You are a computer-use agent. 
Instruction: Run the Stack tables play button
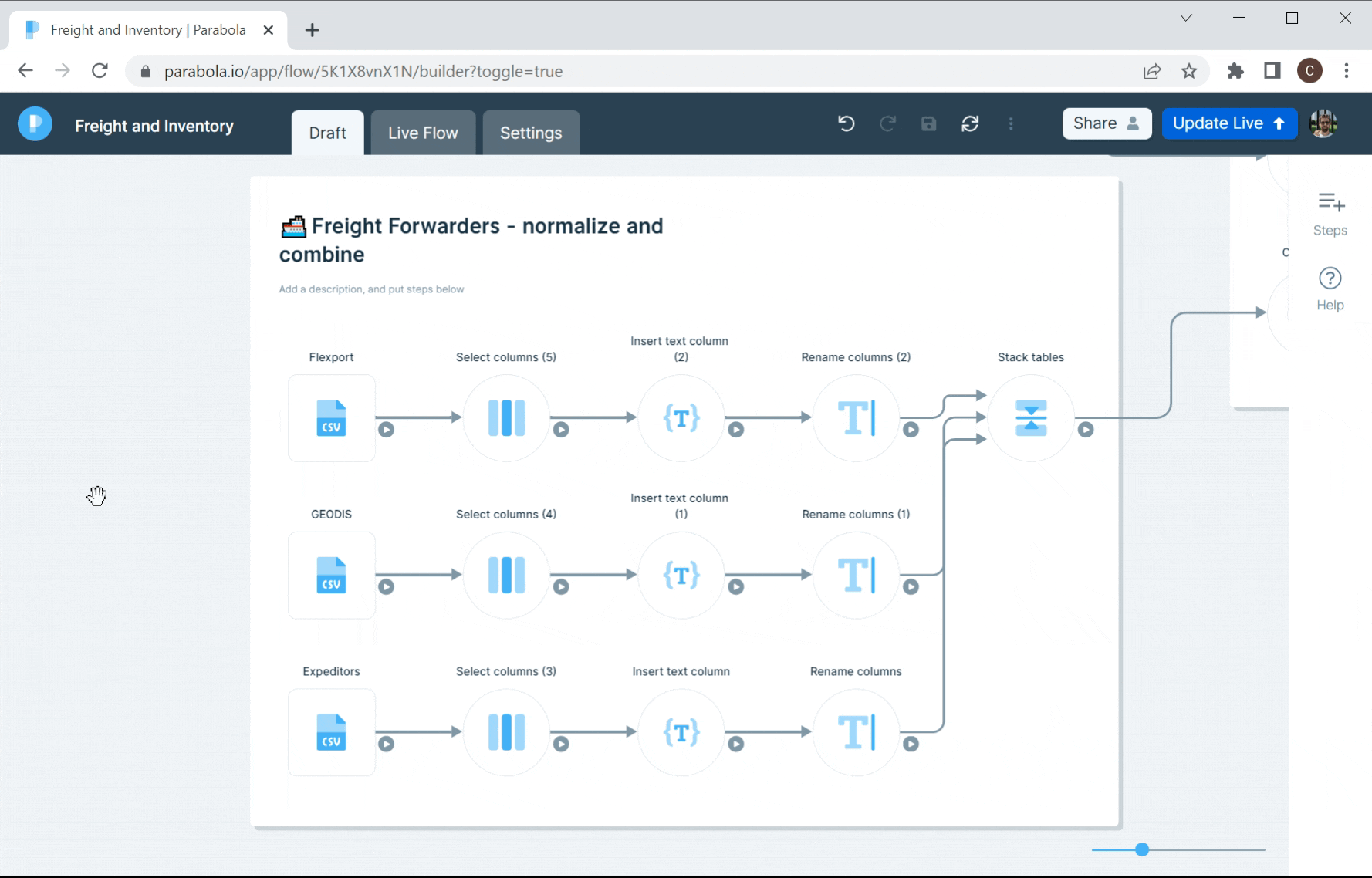(1086, 430)
